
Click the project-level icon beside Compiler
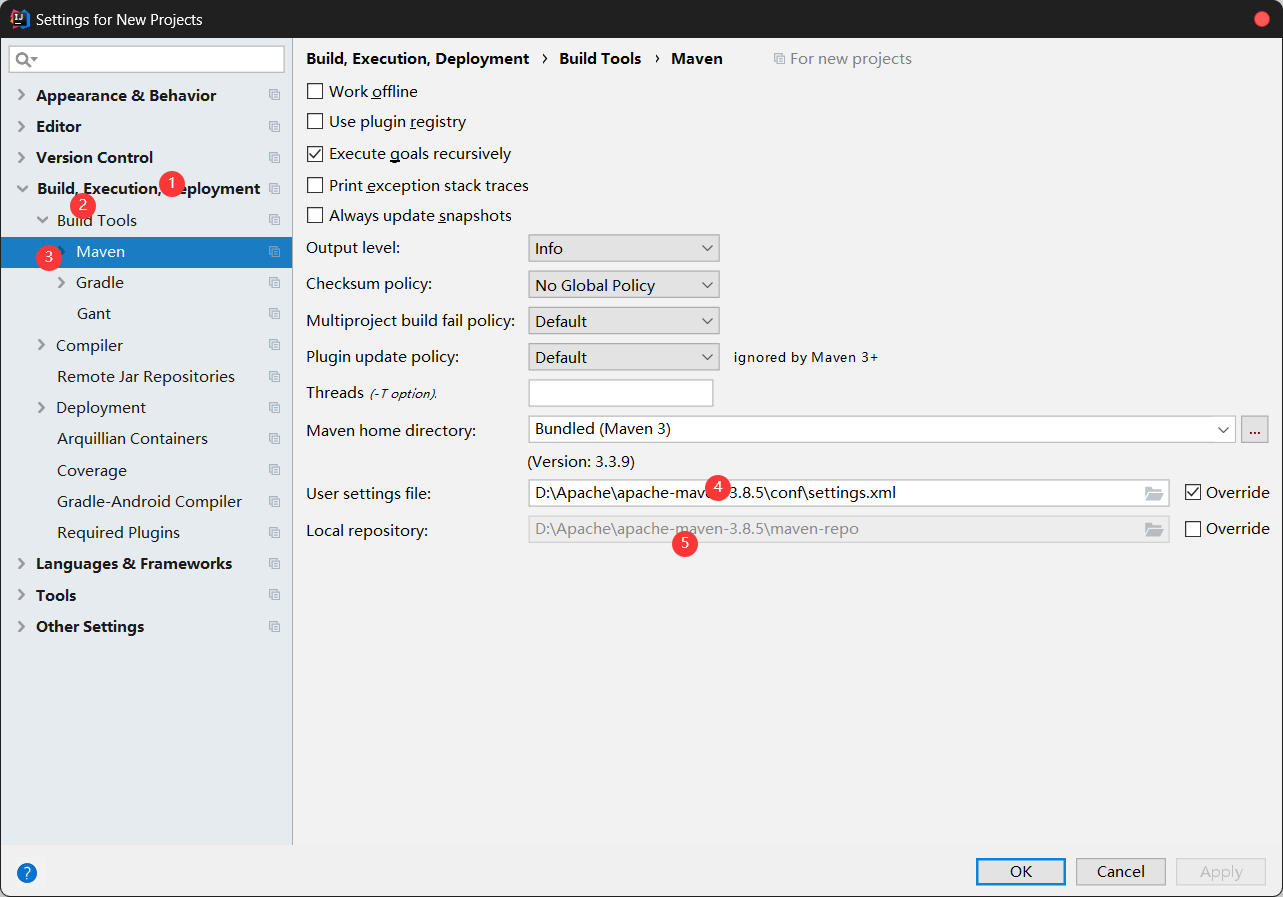[x=274, y=345]
